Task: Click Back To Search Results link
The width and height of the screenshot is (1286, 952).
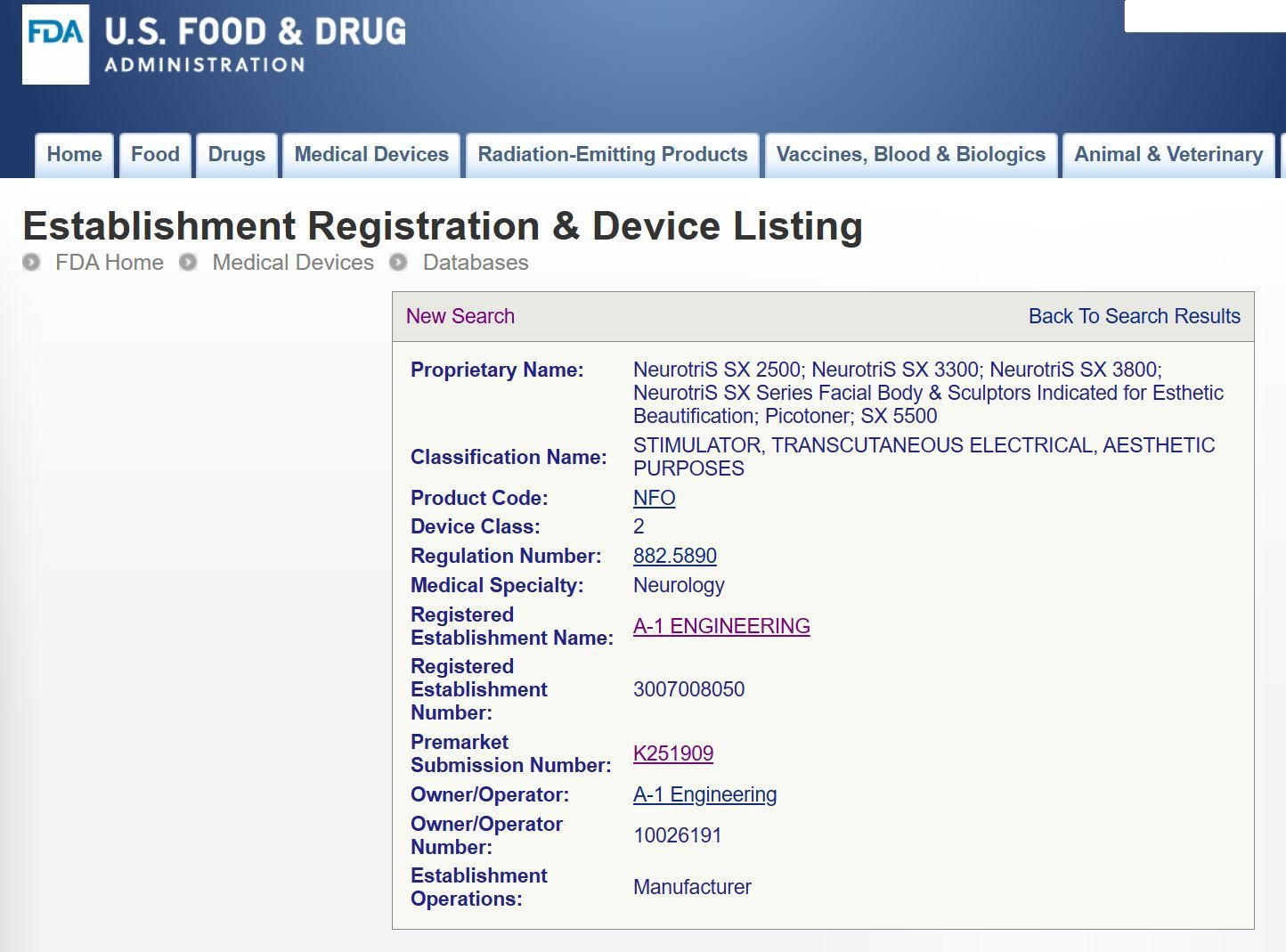Action: tap(1135, 316)
